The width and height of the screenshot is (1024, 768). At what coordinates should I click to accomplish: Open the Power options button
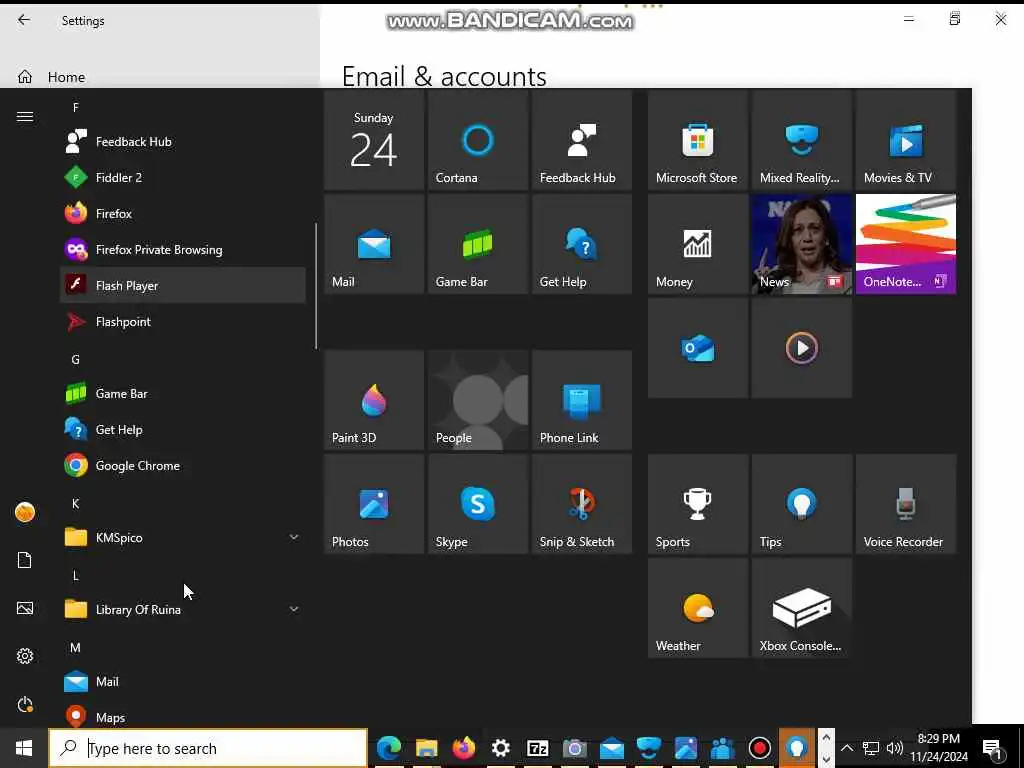click(25, 705)
